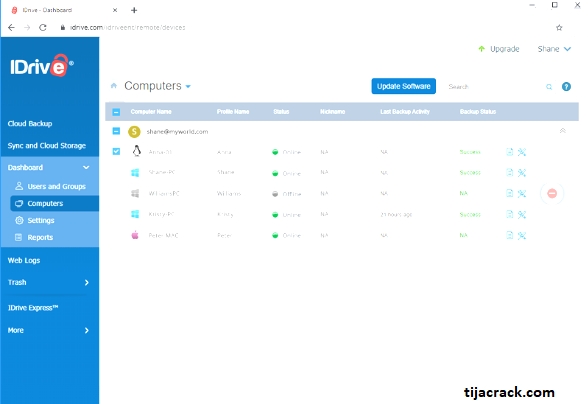Open IDrive Express in the sidebar
The height and width of the screenshot is (404, 588).
[x=33, y=308]
